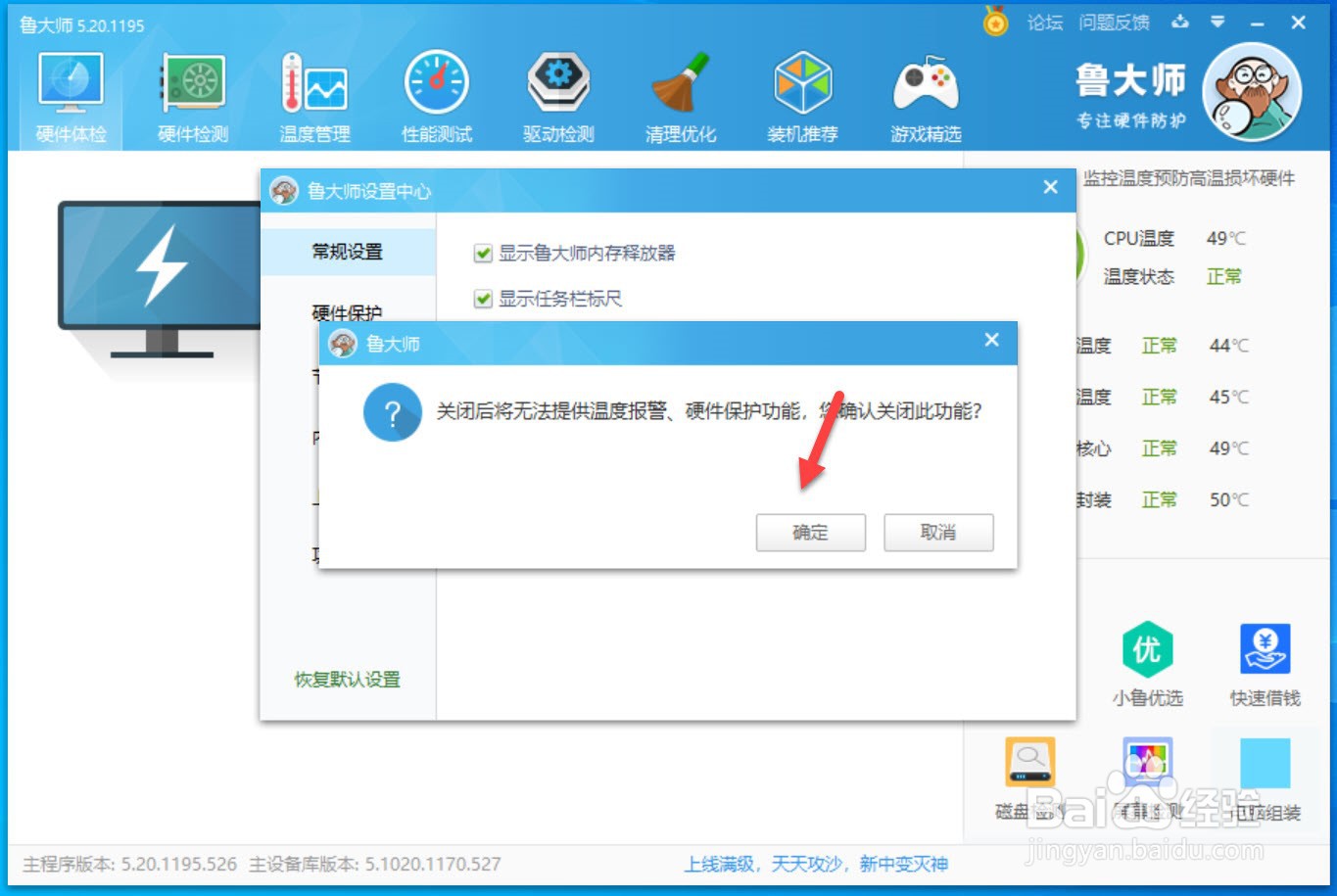The height and width of the screenshot is (896, 1337).
Task: Open the 驱动检测 driver detection icon
Action: click(x=558, y=82)
